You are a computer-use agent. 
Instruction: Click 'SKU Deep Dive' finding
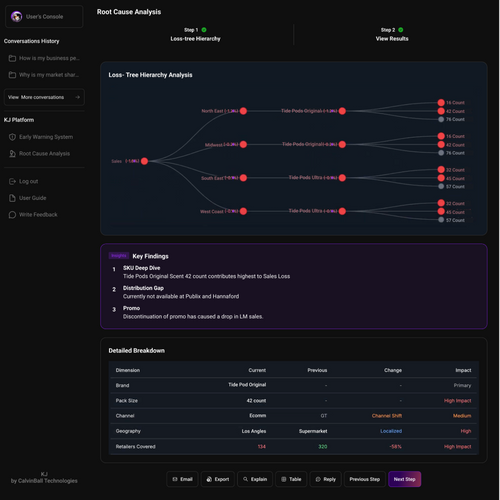[141, 268]
